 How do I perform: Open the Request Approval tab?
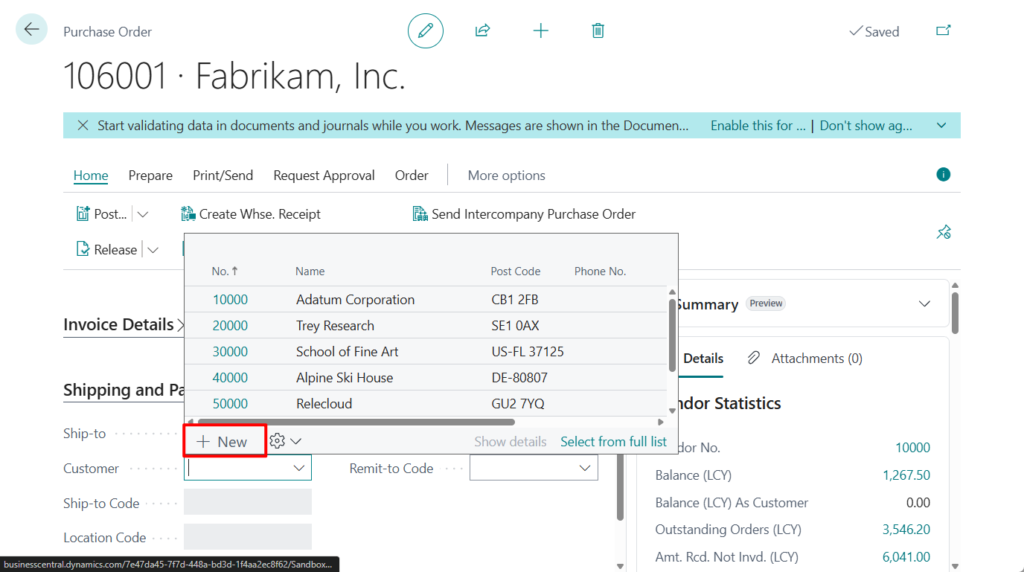pyautogui.click(x=324, y=175)
